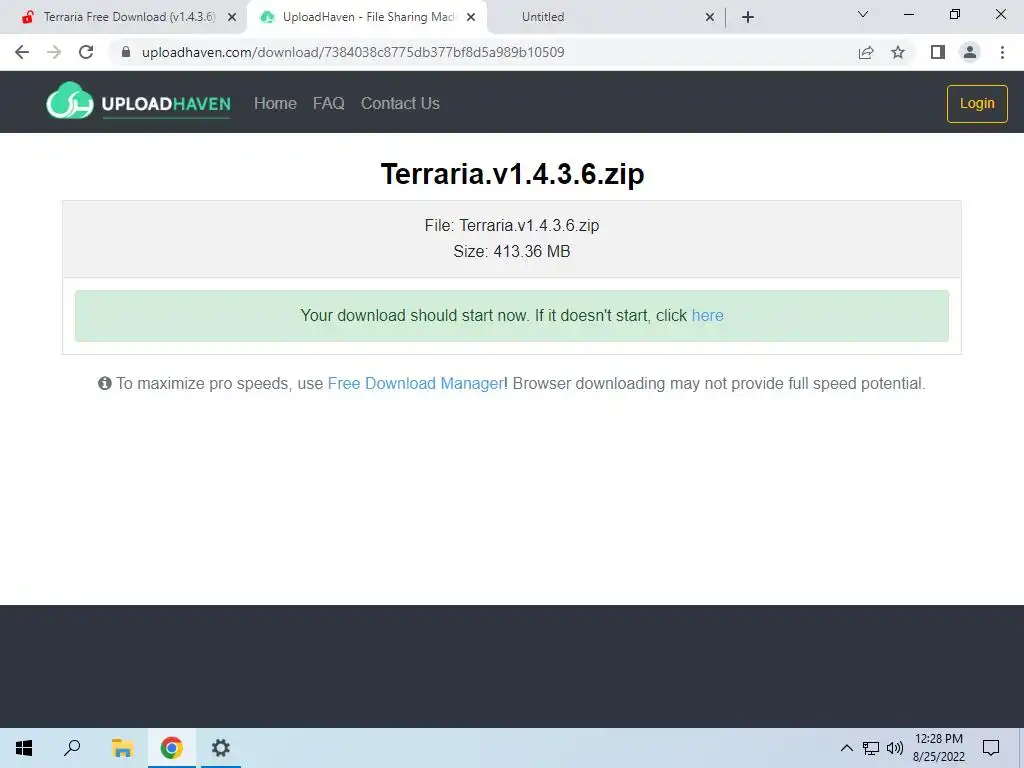The height and width of the screenshot is (768, 1024).
Task: Click the Terraria.v1.4.3.6.zip heading
Action: tap(513, 174)
